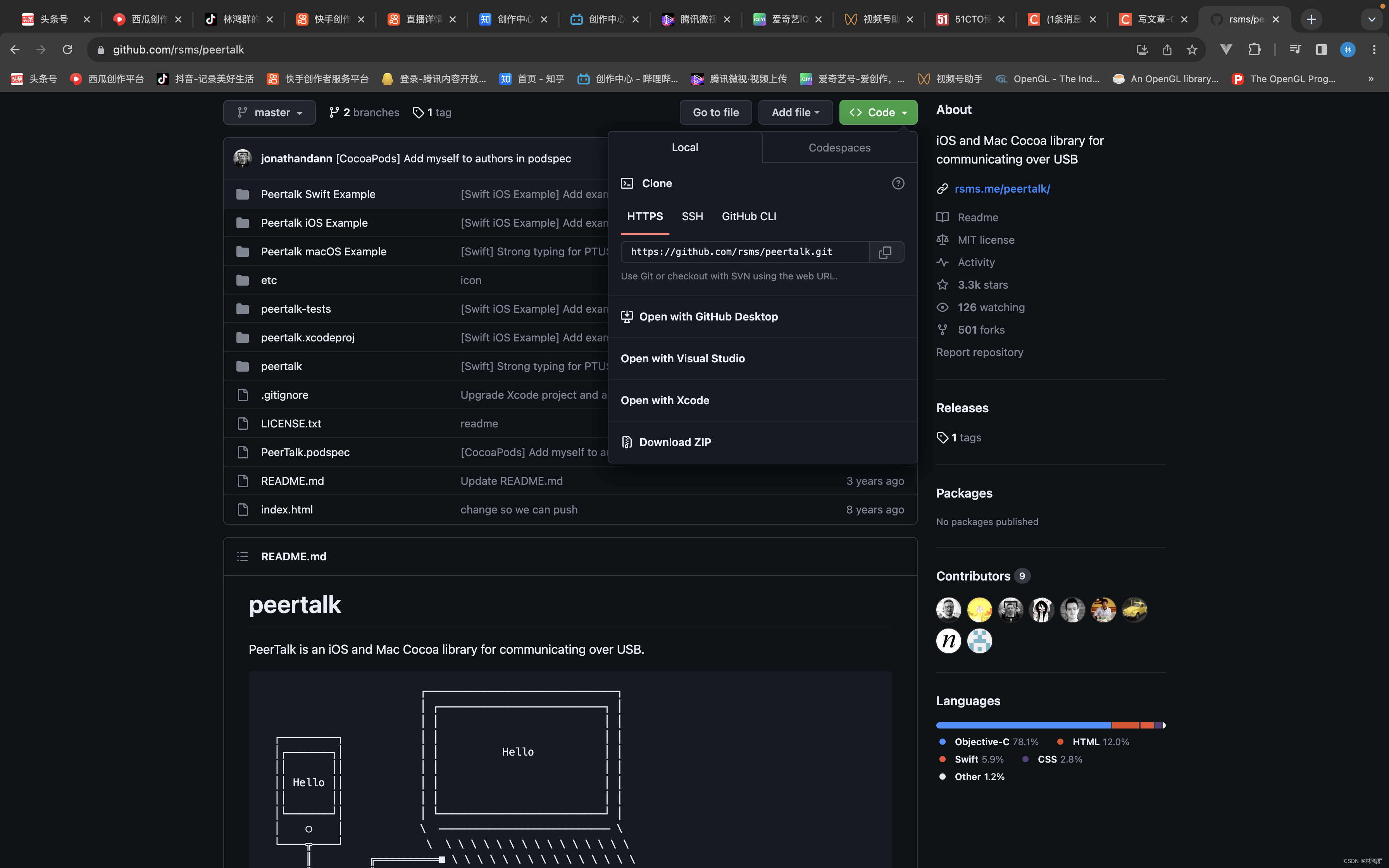Open the OpenGL - The Ind... bookmark
Viewport: 1389px width, 868px height.
coord(1048,79)
